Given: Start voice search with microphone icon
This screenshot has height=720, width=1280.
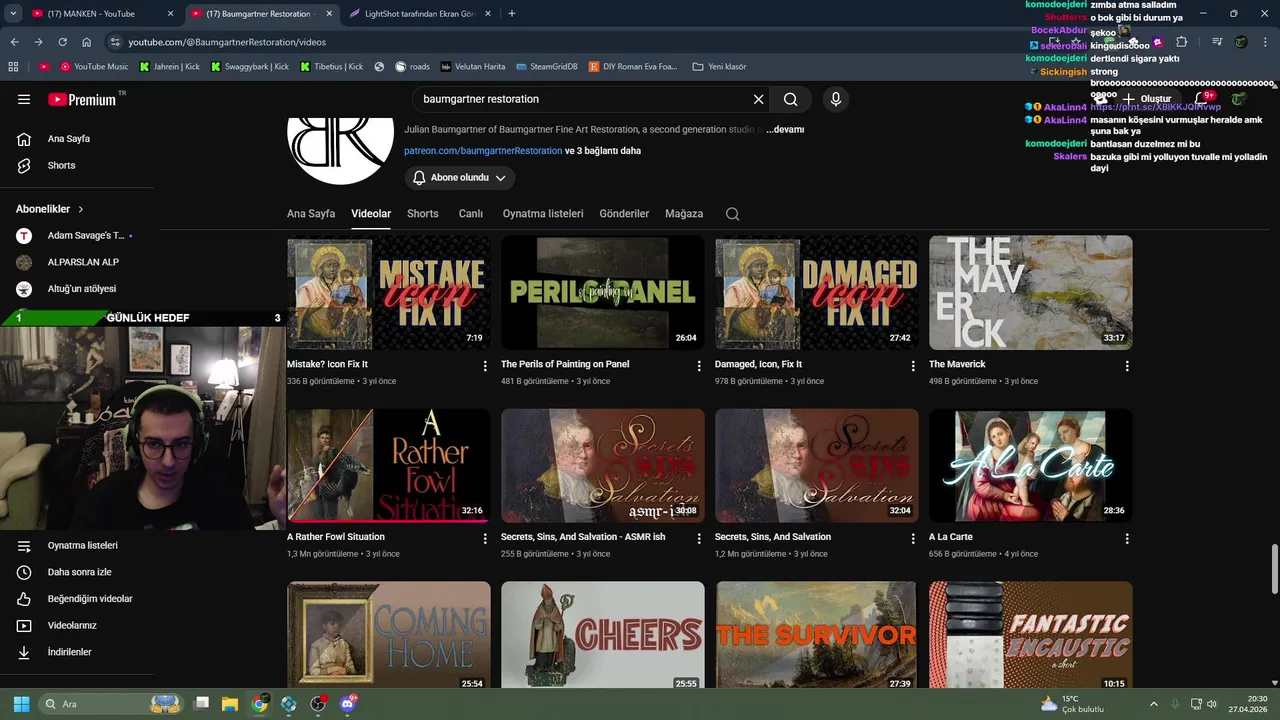Looking at the screenshot, I should (x=836, y=99).
